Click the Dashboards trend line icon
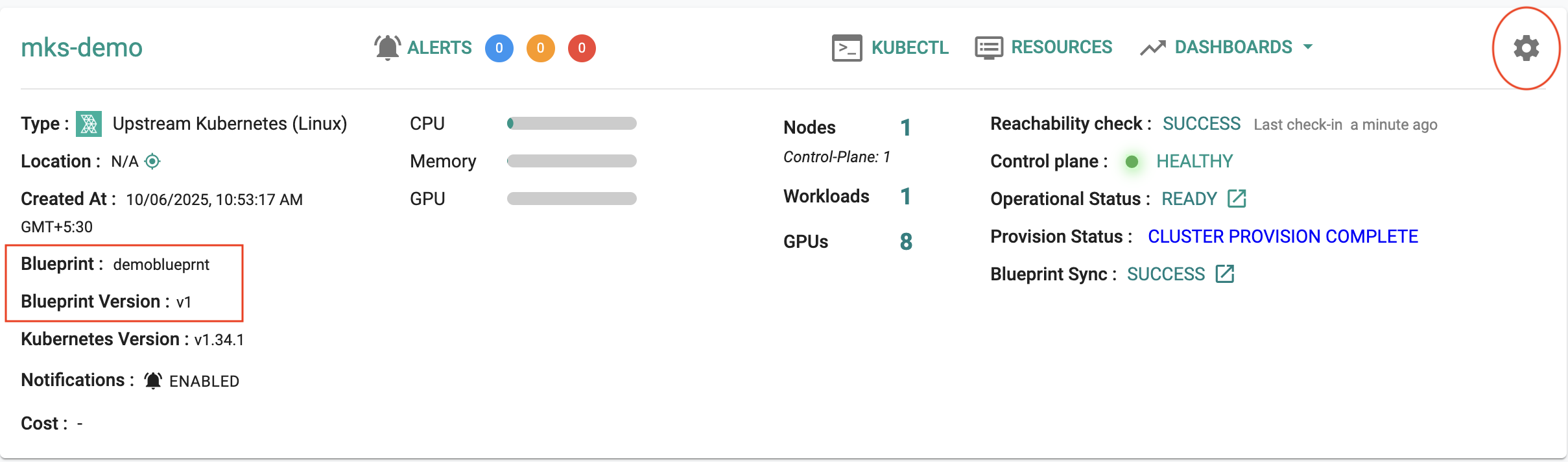 pyautogui.click(x=1153, y=48)
